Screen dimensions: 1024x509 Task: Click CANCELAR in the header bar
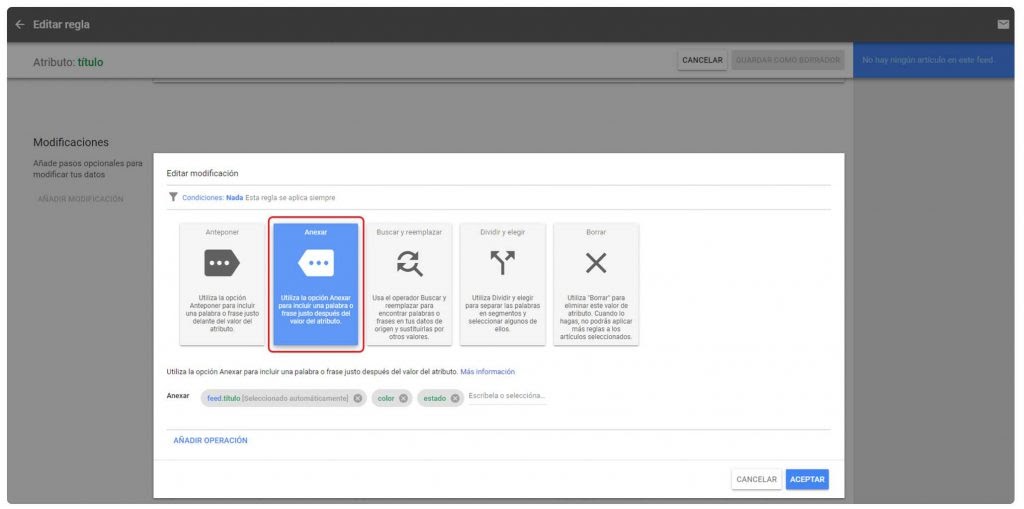702,60
